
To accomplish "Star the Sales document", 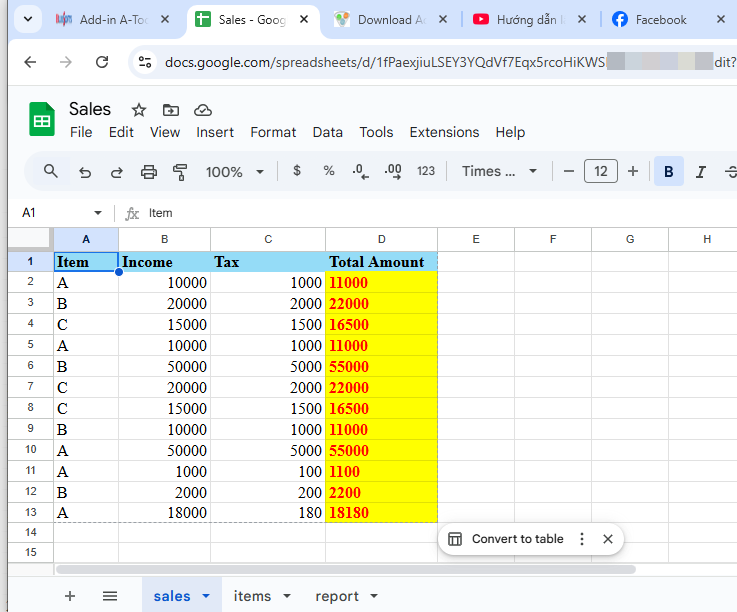I will pyautogui.click(x=139, y=110).
